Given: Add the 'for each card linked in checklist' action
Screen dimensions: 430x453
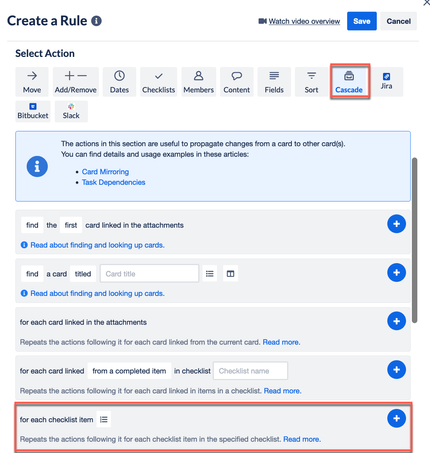Looking at the screenshot, I should tap(396, 370).
